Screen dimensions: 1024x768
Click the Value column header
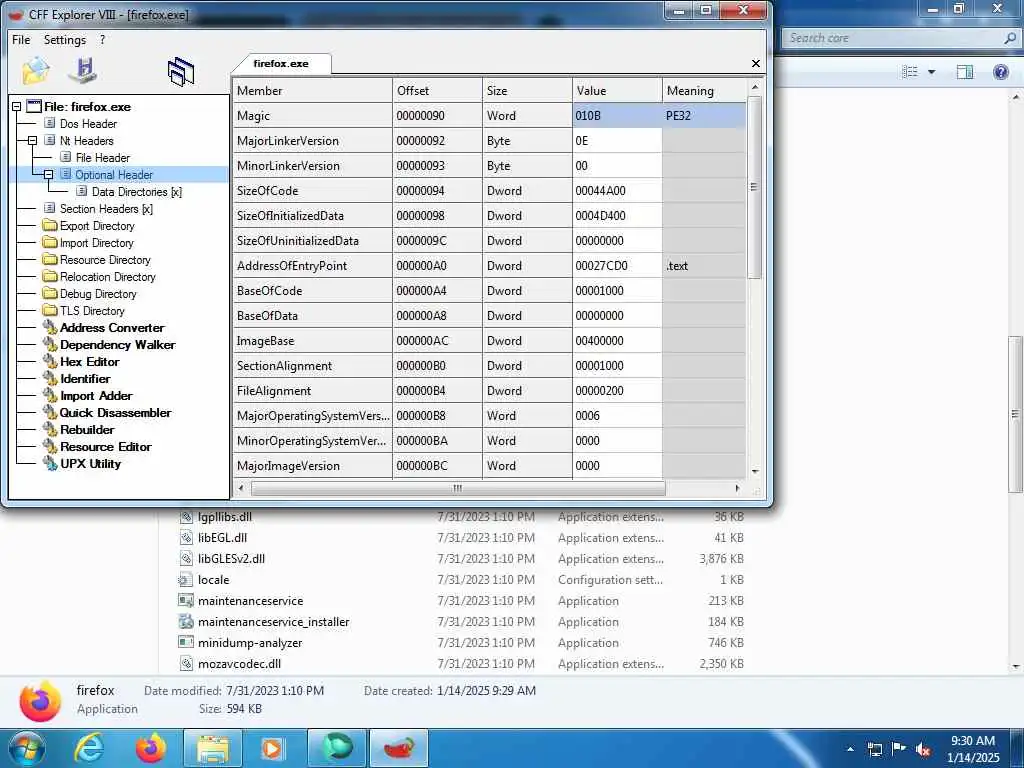click(617, 91)
